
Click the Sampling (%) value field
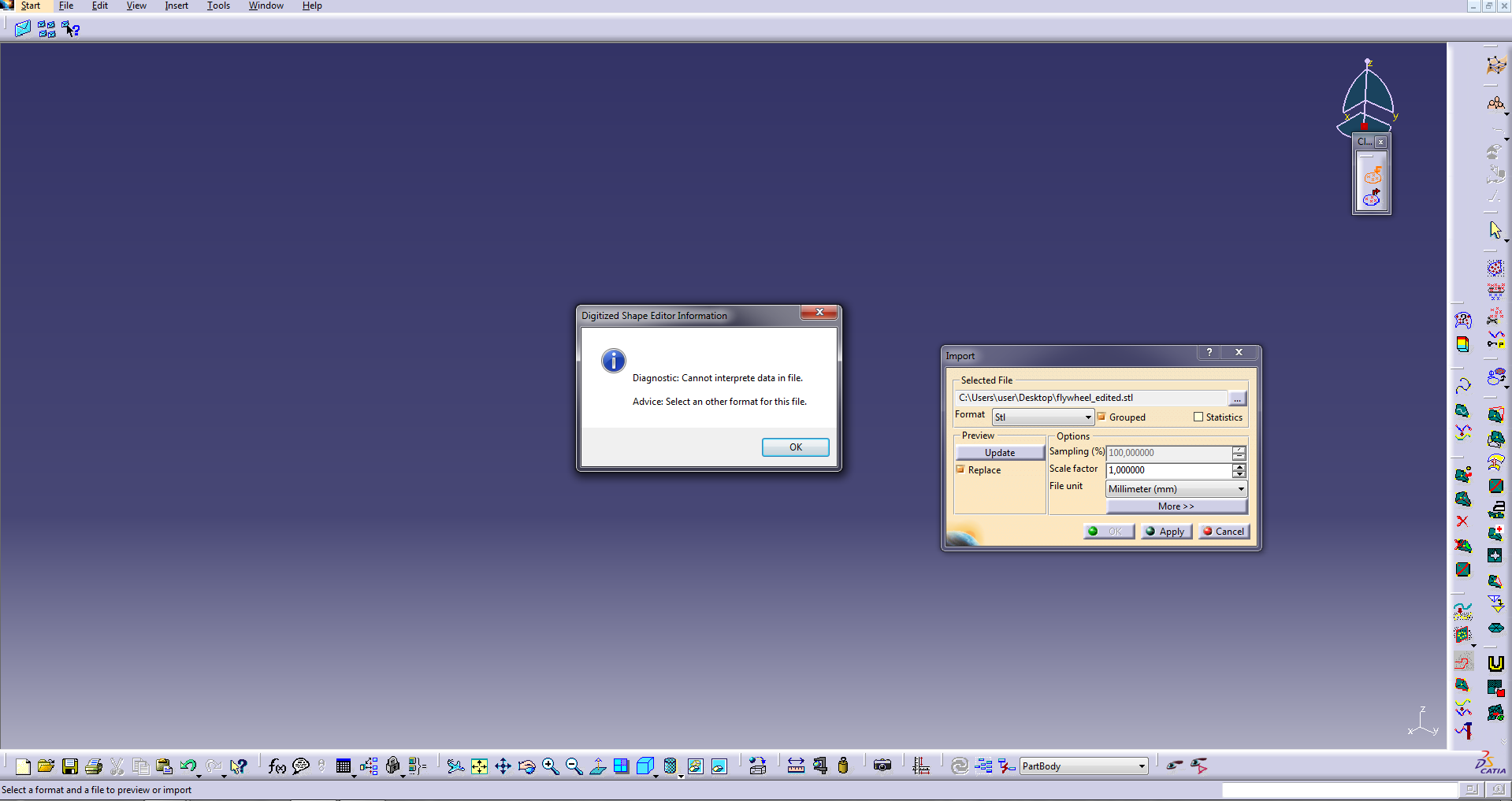(1169, 453)
